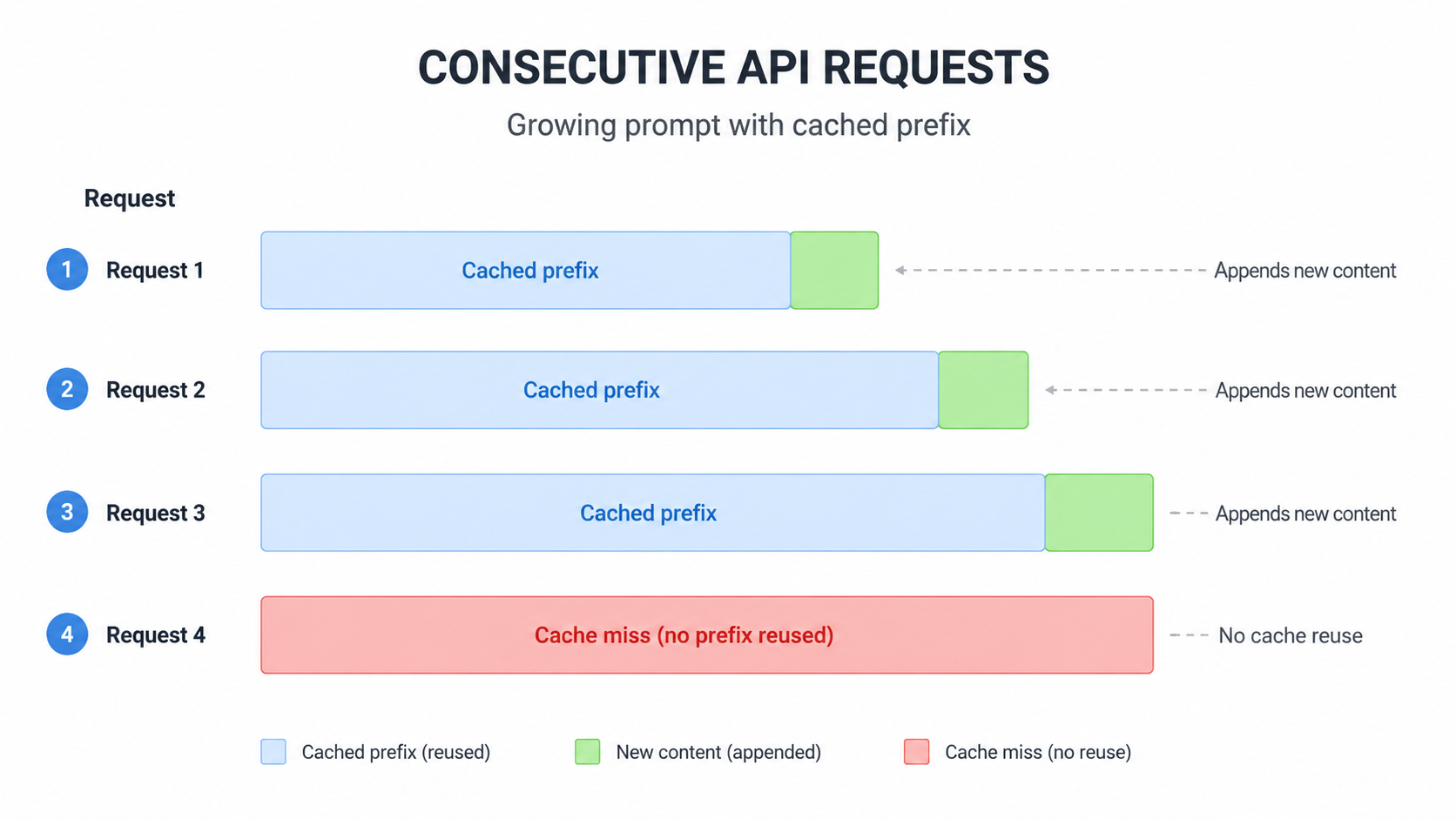The height and width of the screenshot is (819, 1456).
Task: Select the Cached prefix bar in Request 2
Action: click(x=600, y=390)
